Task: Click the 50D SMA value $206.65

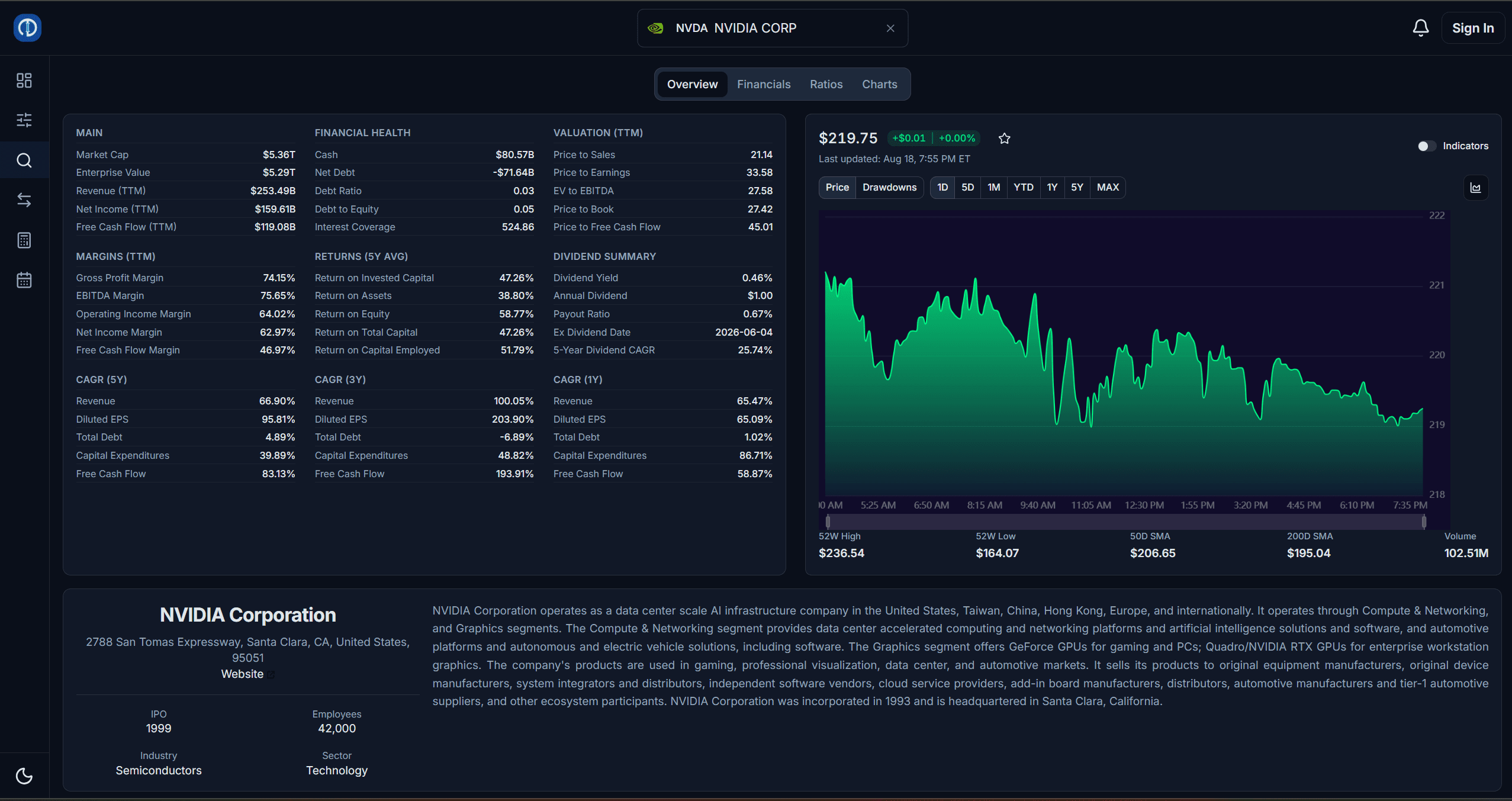Action: click(x=1153, y=554)
